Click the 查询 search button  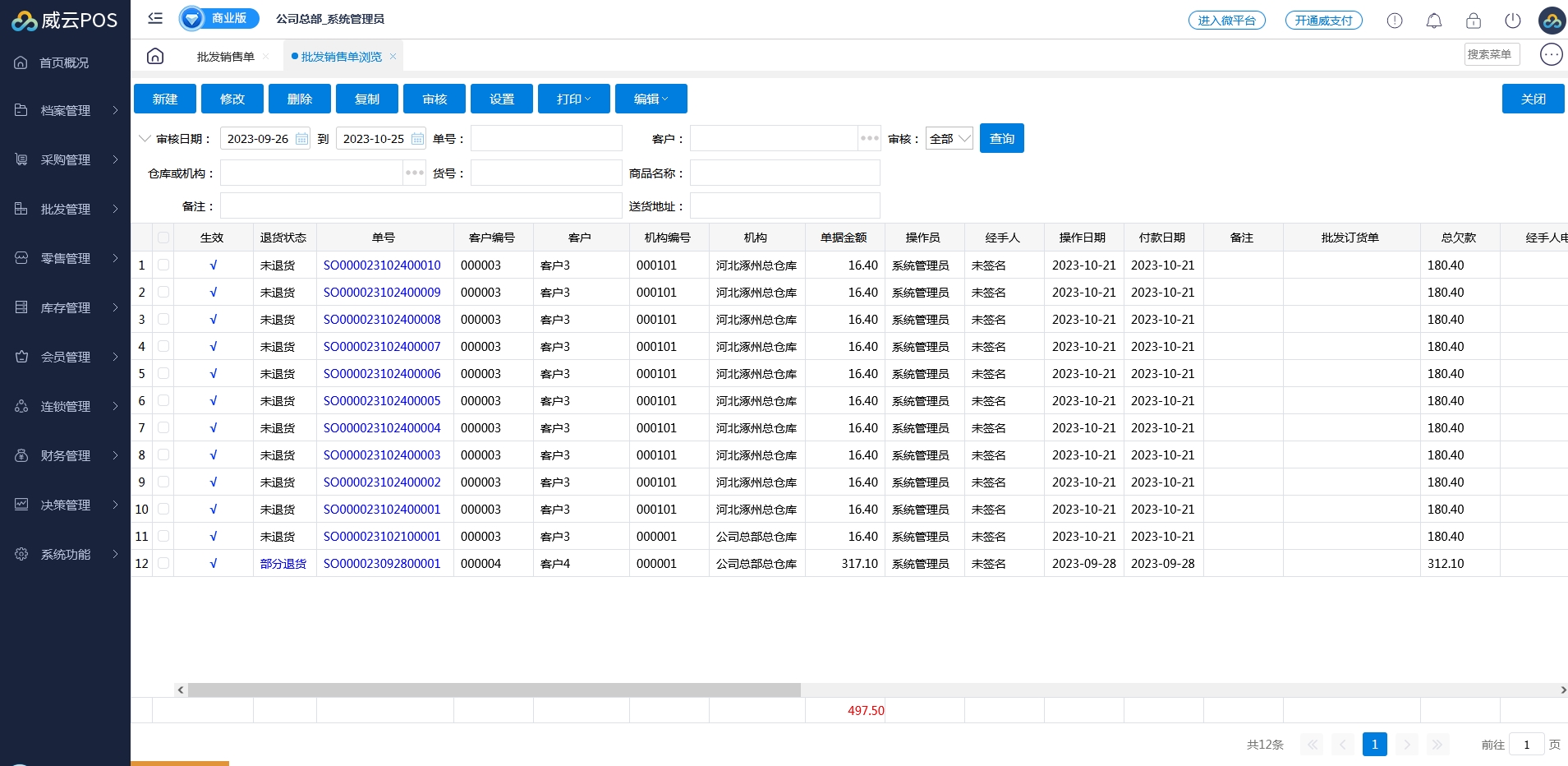click(1001, 139)
